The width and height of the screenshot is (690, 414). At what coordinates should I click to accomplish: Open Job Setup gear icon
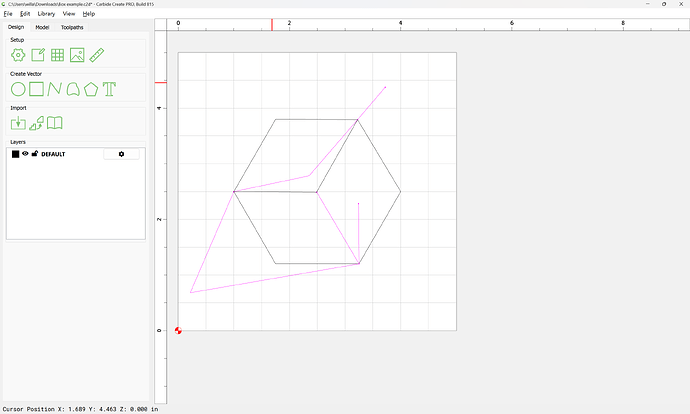(18, 55)
